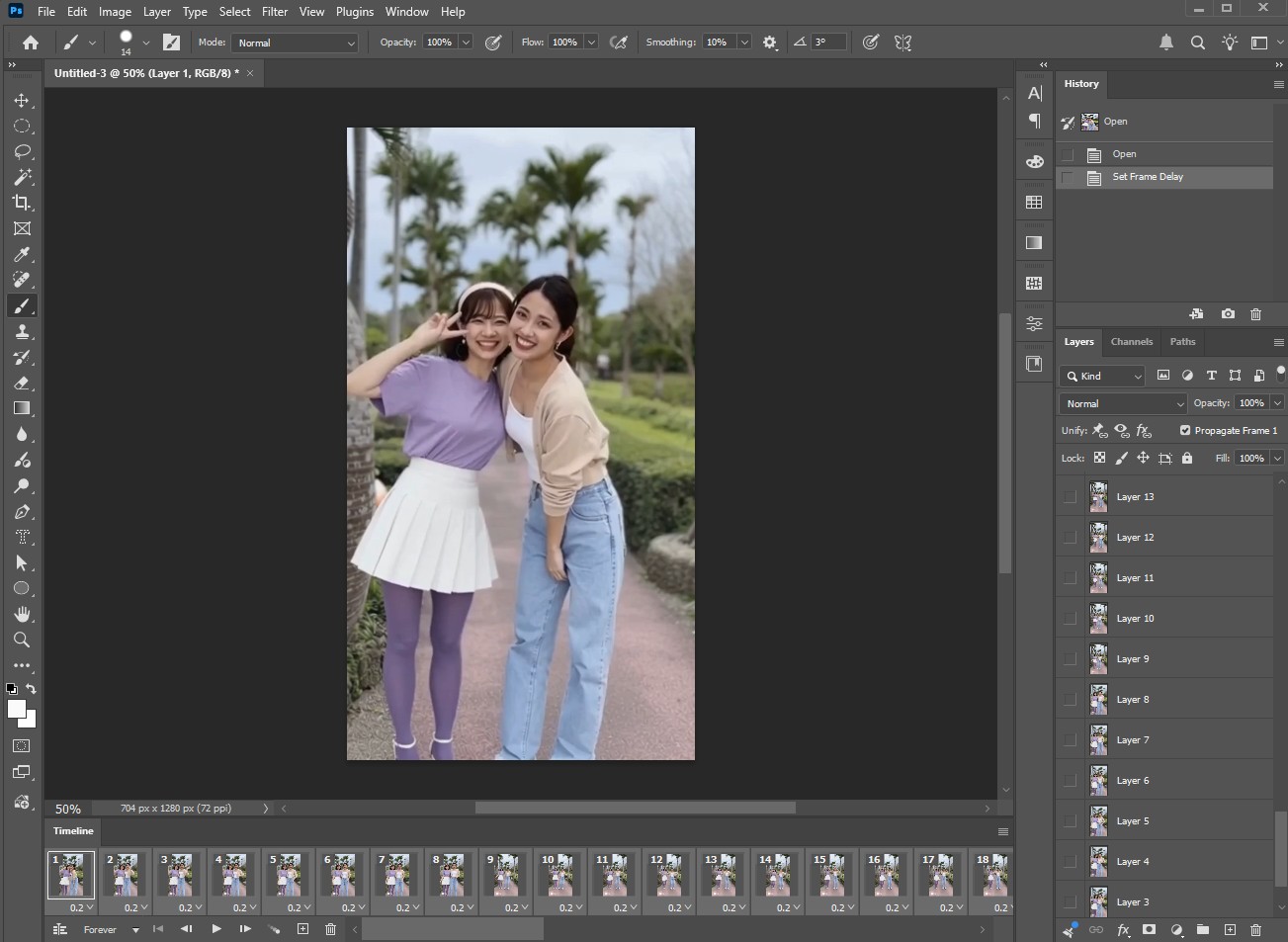Image resolution: width=1288 pixels, height=942 pixels.
Task: Create new snapshot camera icon
Action: pyautogui.click(x=1228, y=314)
